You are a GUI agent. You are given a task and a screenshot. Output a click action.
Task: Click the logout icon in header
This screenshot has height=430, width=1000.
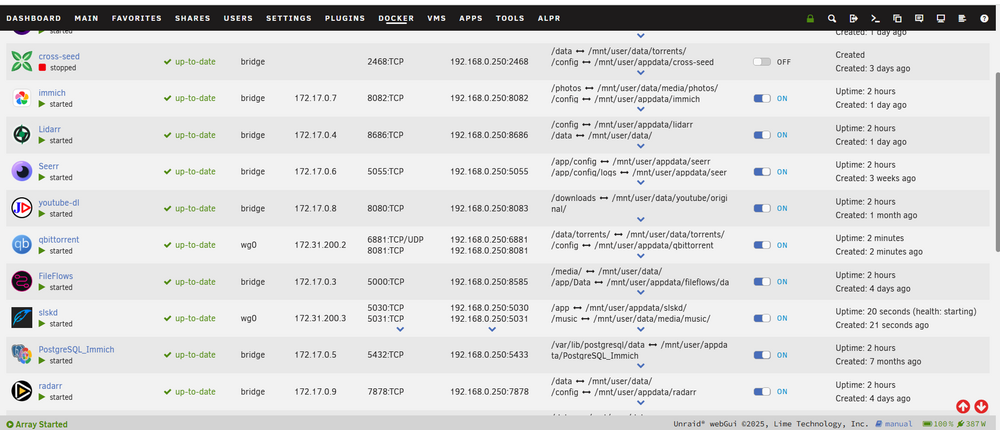[853, 19]
